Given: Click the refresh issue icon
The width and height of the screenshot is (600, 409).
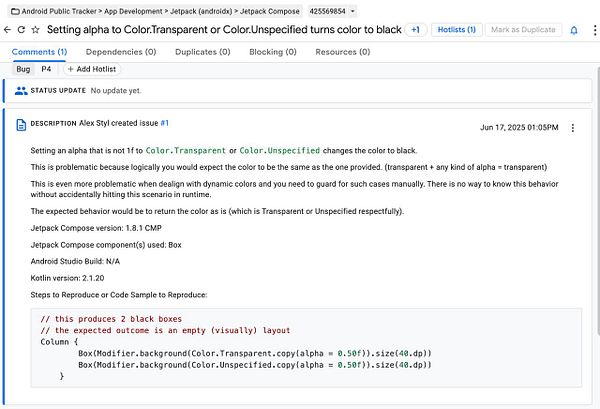Looking at the screenshot, I should 21,29.
